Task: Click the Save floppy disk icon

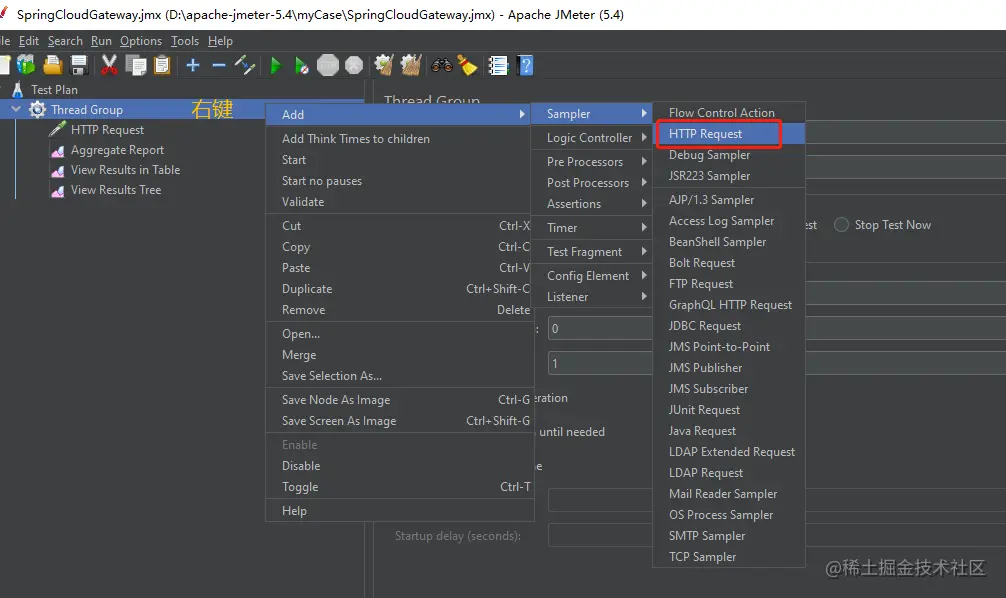Action: pos(79,65)
